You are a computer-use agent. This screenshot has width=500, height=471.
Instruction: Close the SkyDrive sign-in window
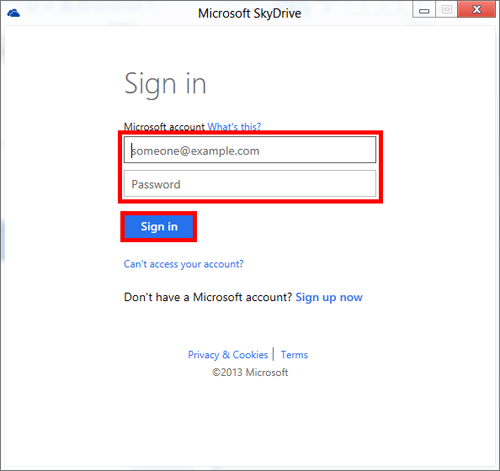(x=477, y=9)
